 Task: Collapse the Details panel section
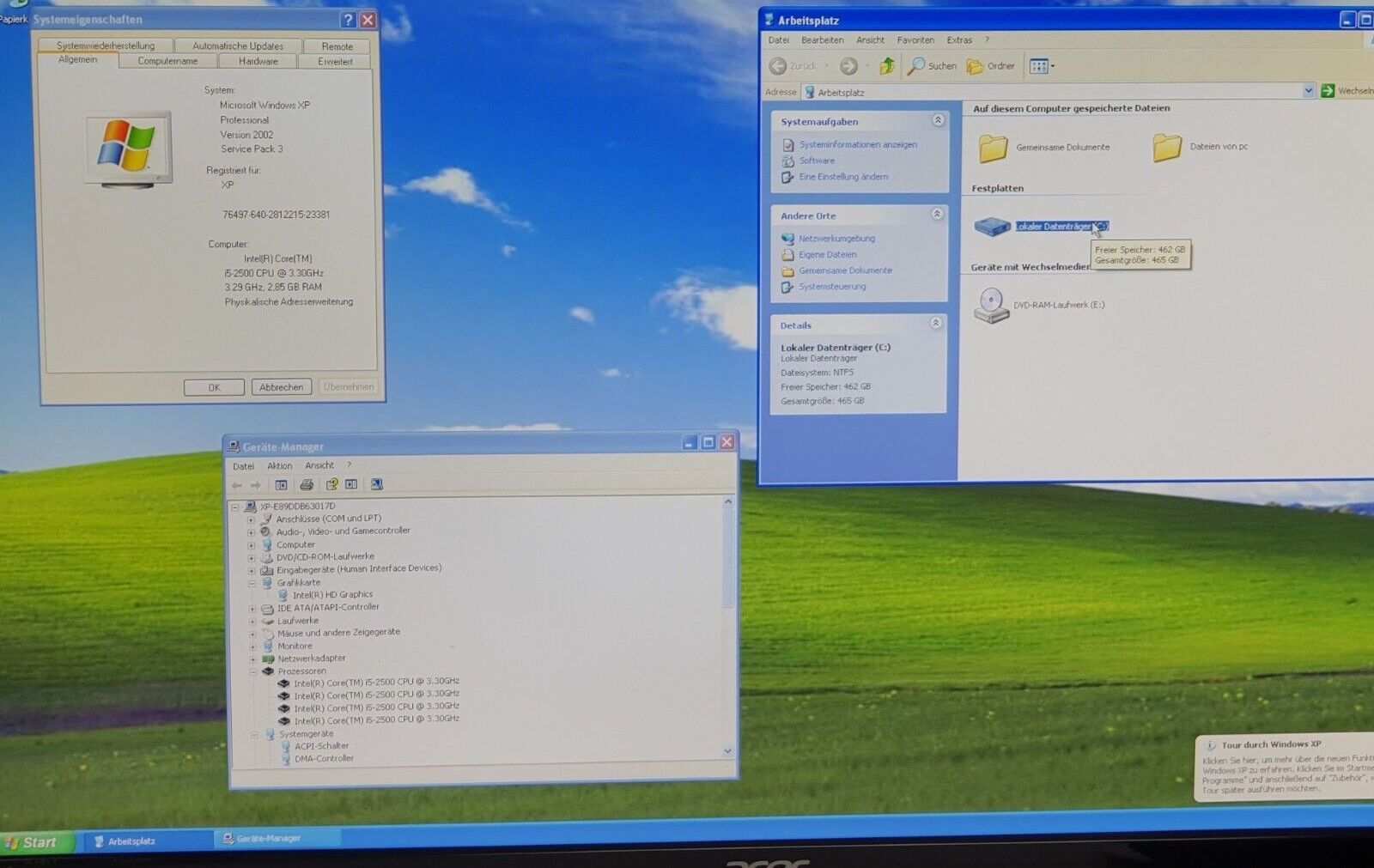[x=936, y=324]
